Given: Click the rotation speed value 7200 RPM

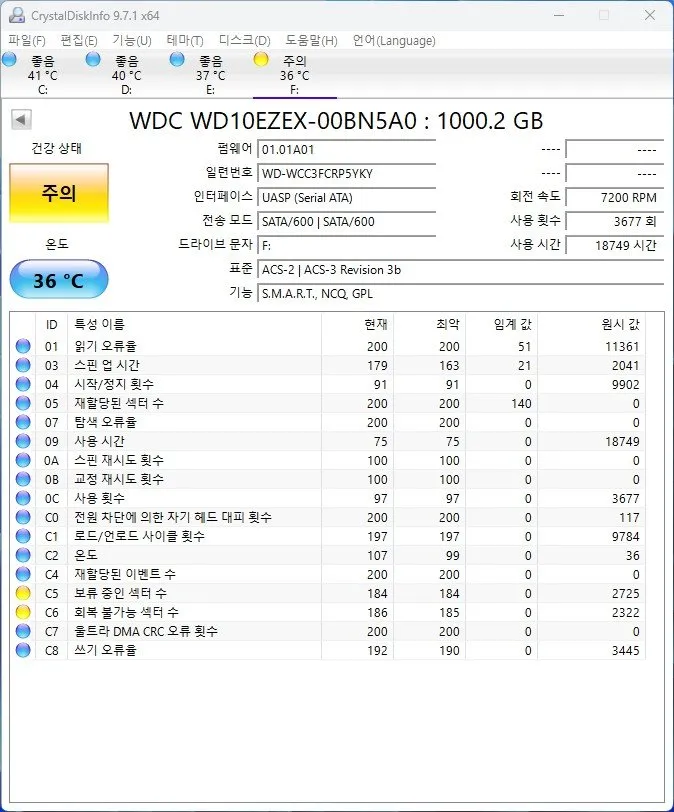Looking at the screenshot, I should (614, 197).
